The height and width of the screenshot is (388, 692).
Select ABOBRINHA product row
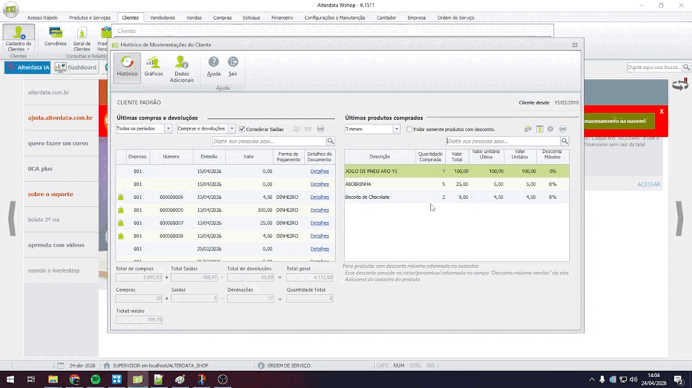[457, 184]
